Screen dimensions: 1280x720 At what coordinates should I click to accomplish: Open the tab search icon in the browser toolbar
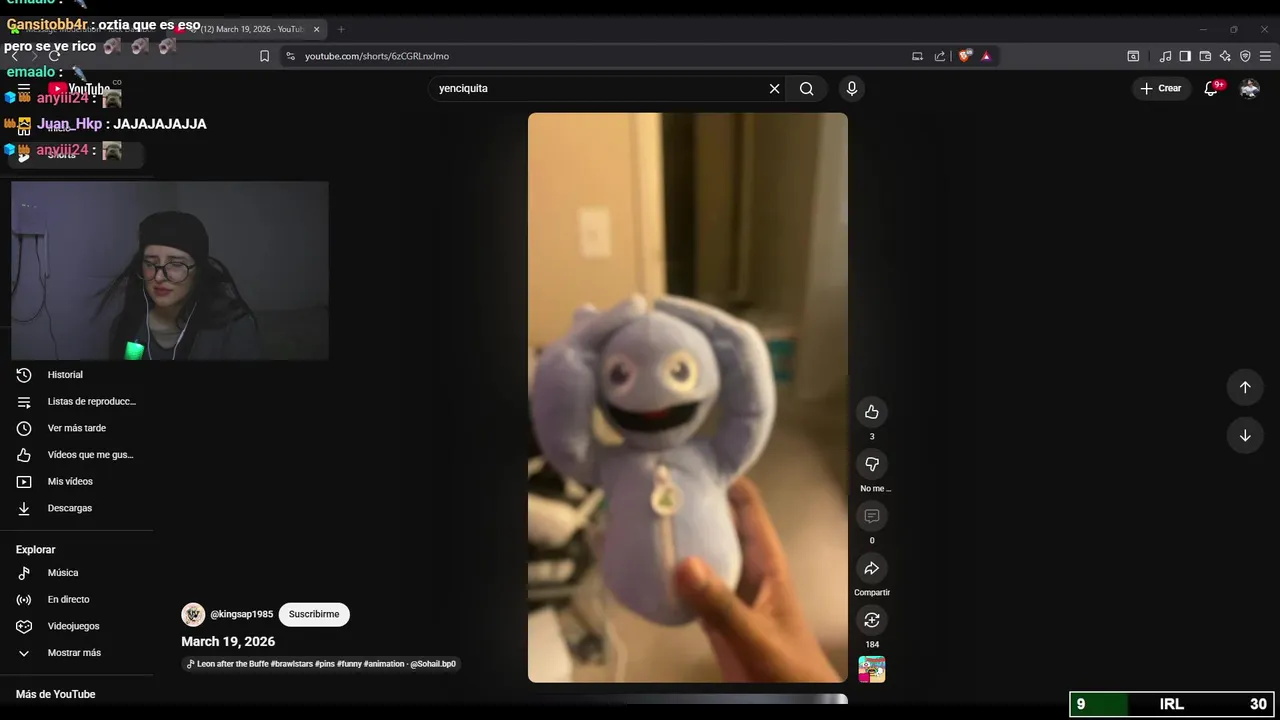tap(1133, 56)
